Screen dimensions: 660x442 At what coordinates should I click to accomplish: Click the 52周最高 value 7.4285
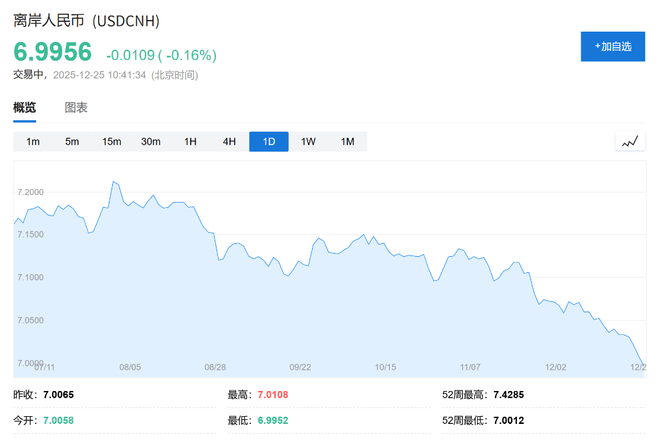point(508,394)
